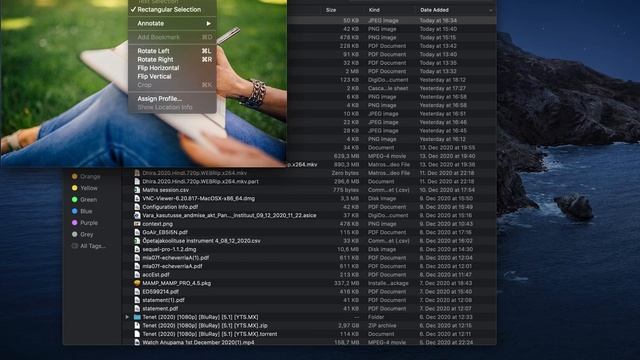Click the Configuration info.pdf file icon
This screenshot has height=360, width=640.
tap(137, 207)
